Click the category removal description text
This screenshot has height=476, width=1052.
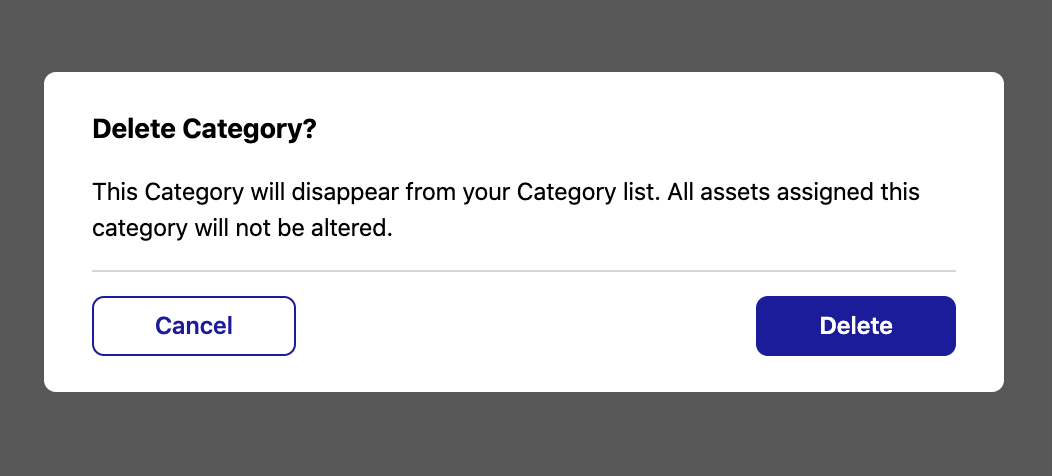[506, 210]
